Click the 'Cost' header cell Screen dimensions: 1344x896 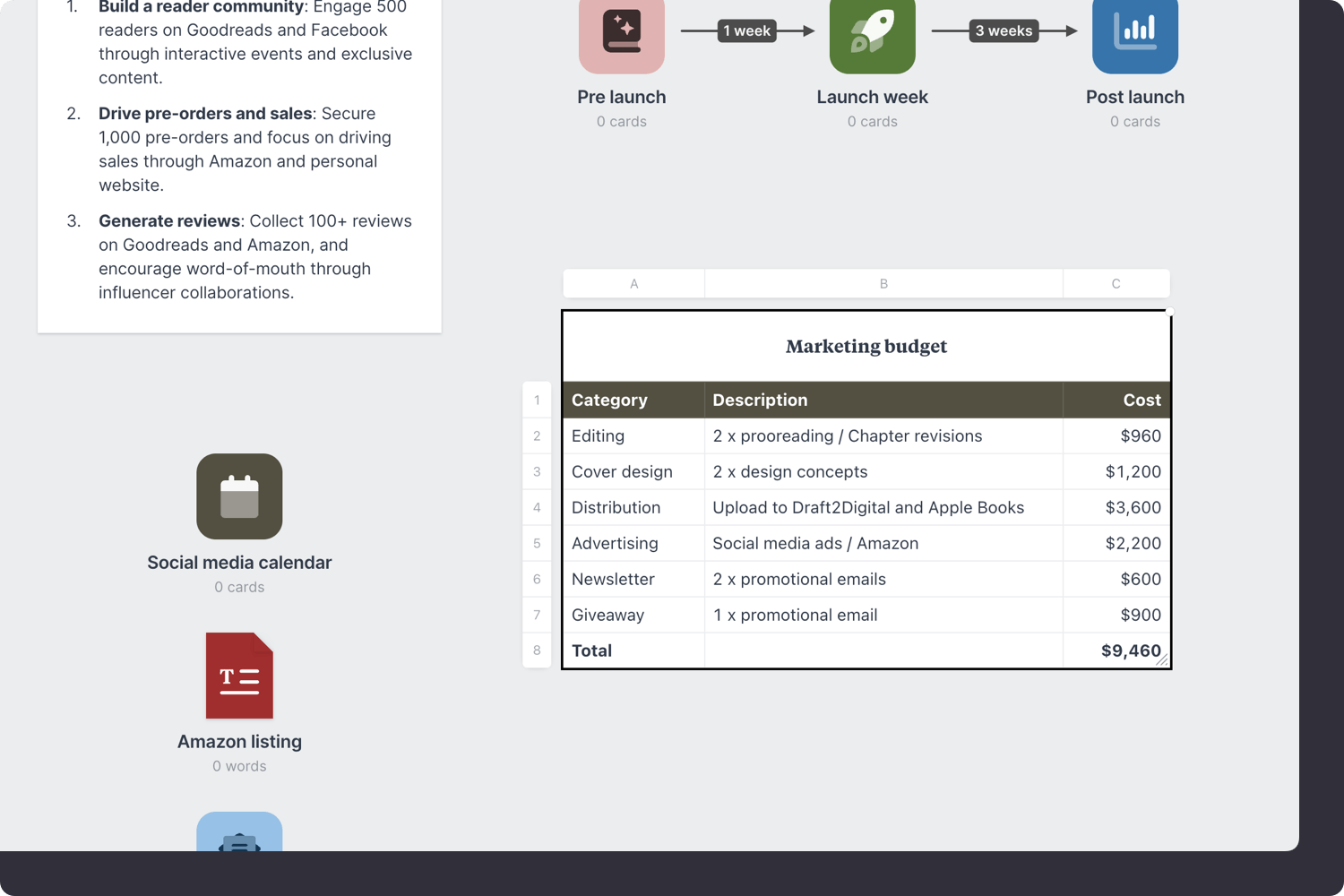(x=1116, y=400)
